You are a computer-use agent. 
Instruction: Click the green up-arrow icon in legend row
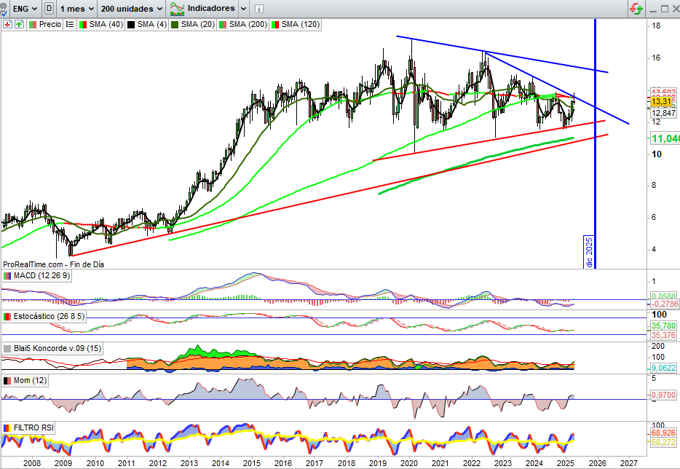click(20, 25)
